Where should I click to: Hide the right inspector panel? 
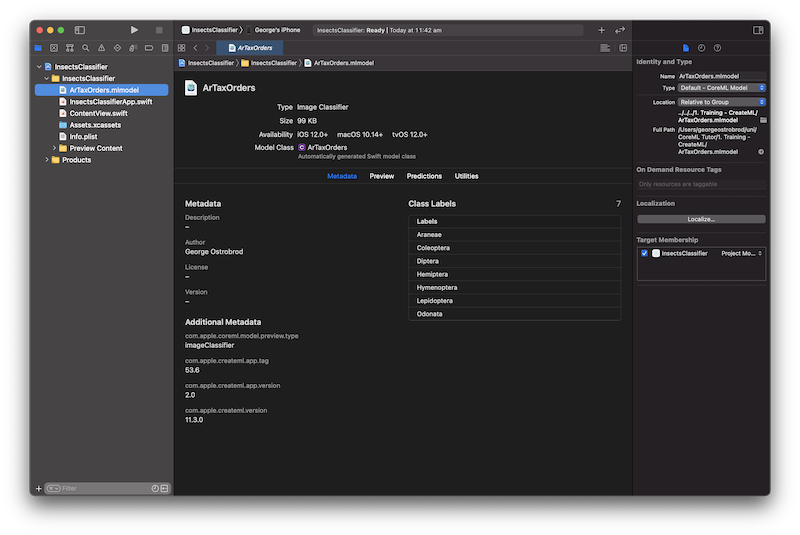(x=758, y=30)
